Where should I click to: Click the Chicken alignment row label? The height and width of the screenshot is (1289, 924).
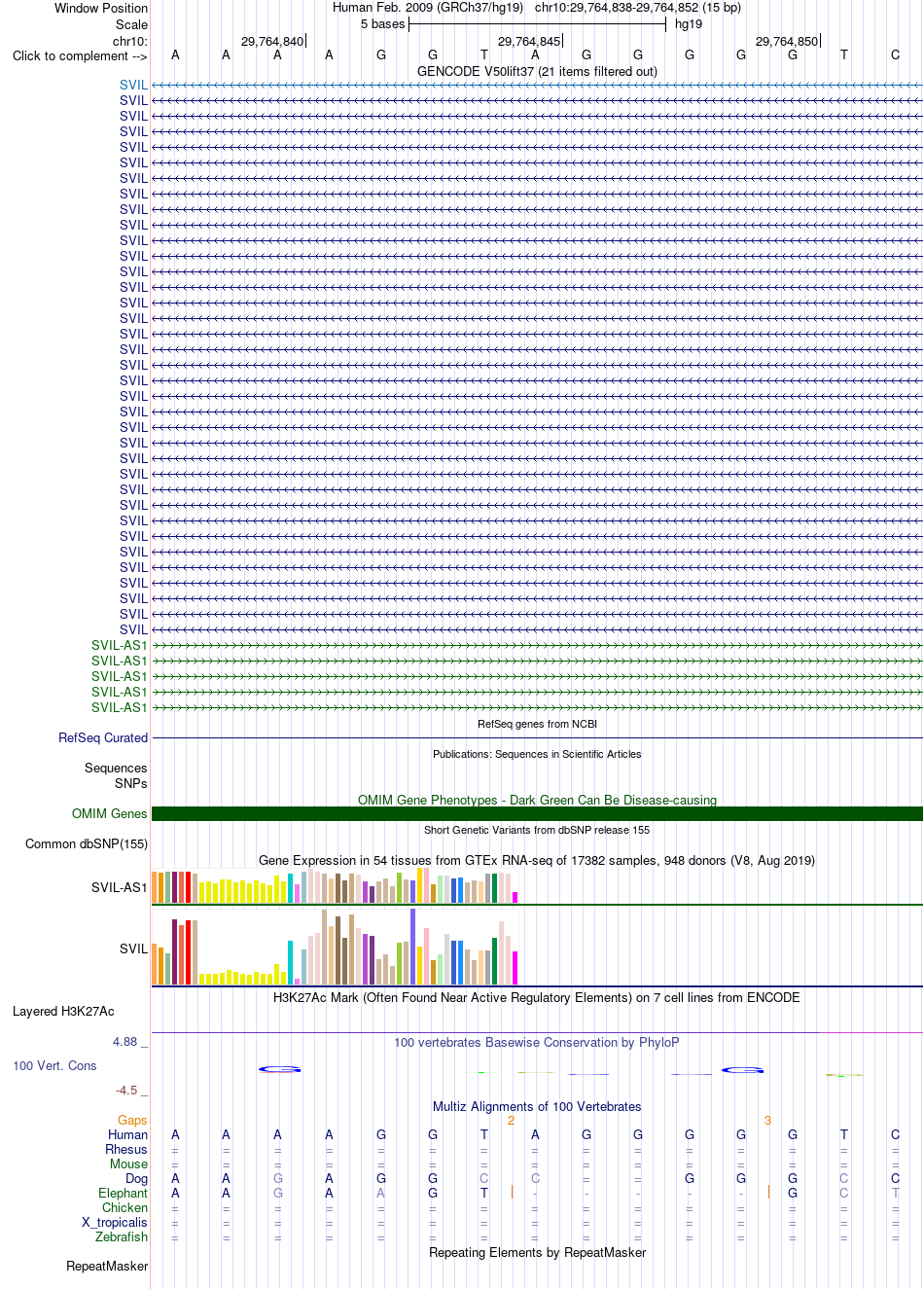click(124, 1207)
